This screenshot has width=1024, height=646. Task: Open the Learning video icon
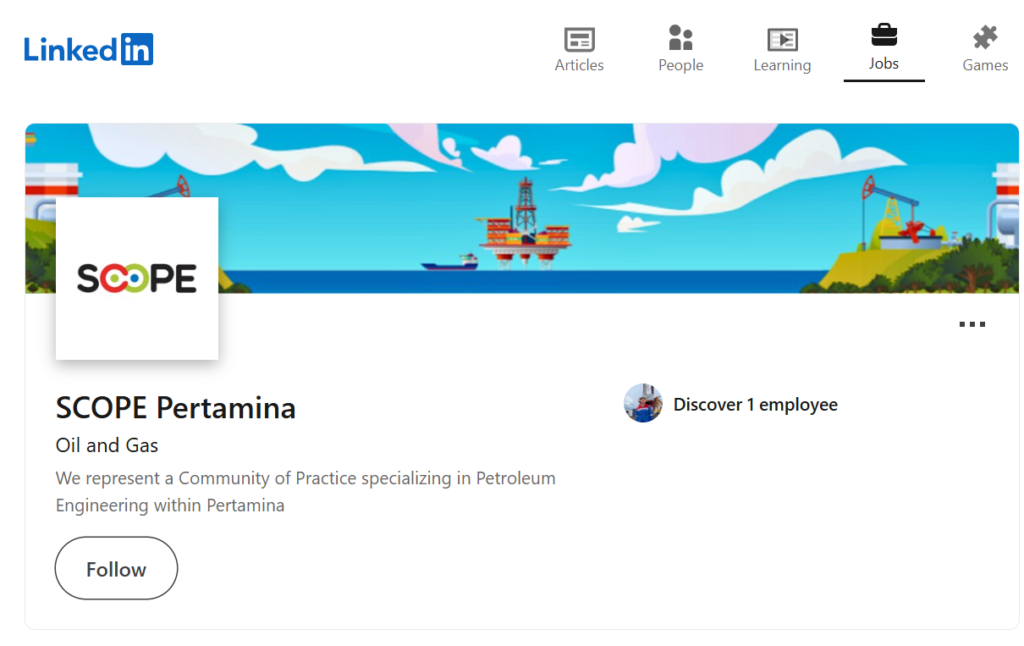pyautogui.click(x=782, y=39)
